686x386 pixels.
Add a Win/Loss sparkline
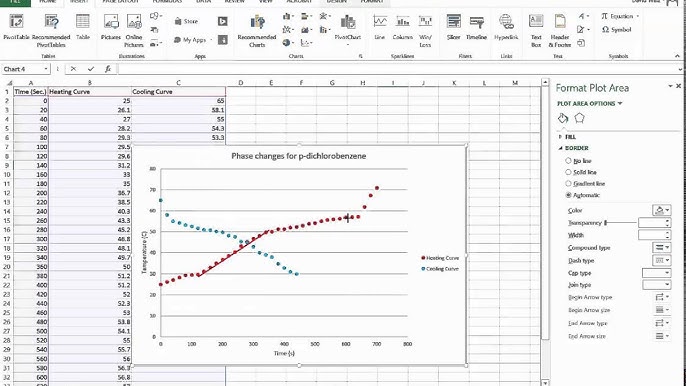(425, 30)
